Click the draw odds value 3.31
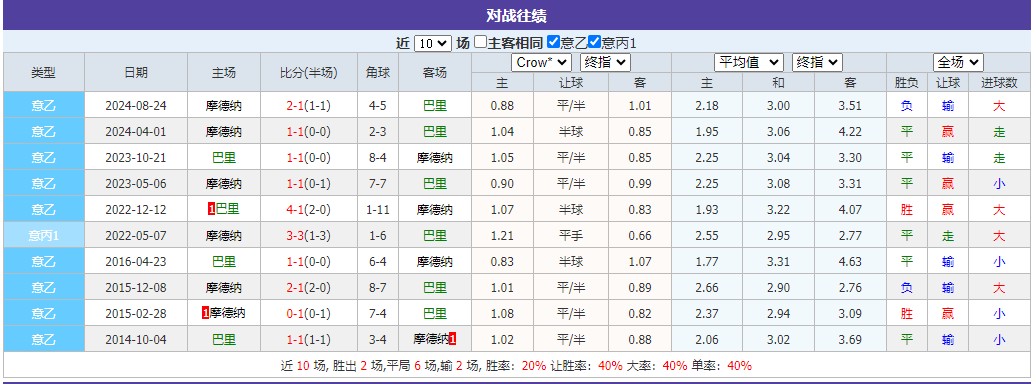 point(778,262)
